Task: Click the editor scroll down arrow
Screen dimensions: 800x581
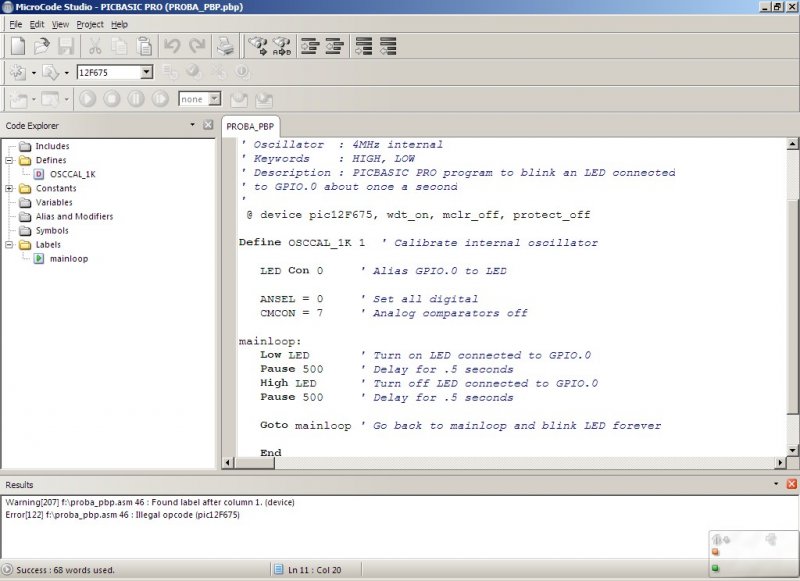Action: 792,450
